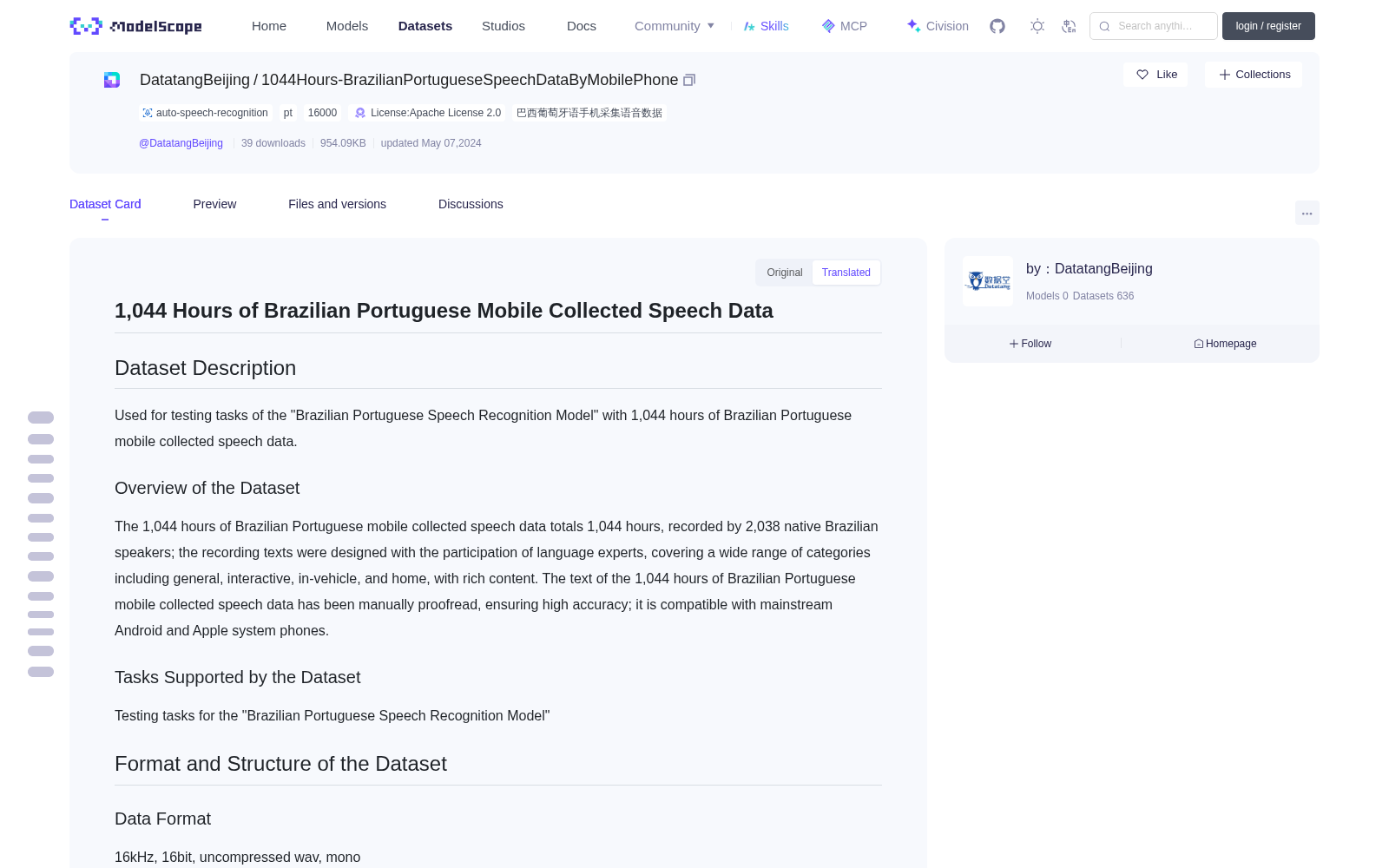
Task: Click the ModelScope logo
Action: pyautogui.click(x=135, y=26)
